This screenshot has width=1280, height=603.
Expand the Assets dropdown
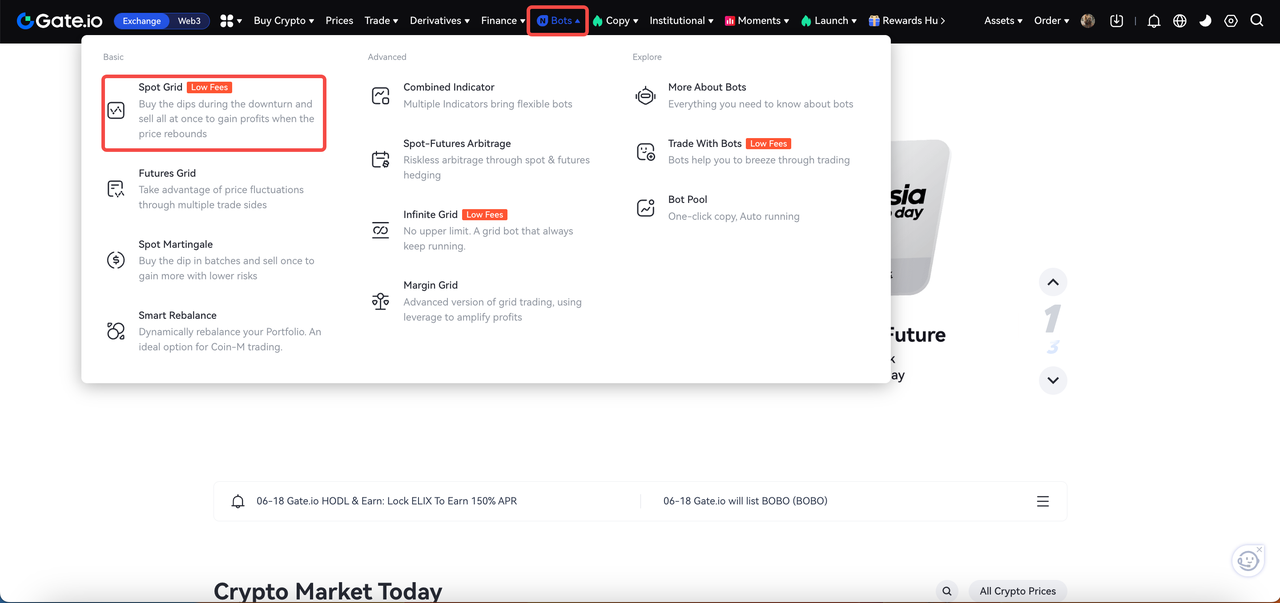click(1003, 21)
